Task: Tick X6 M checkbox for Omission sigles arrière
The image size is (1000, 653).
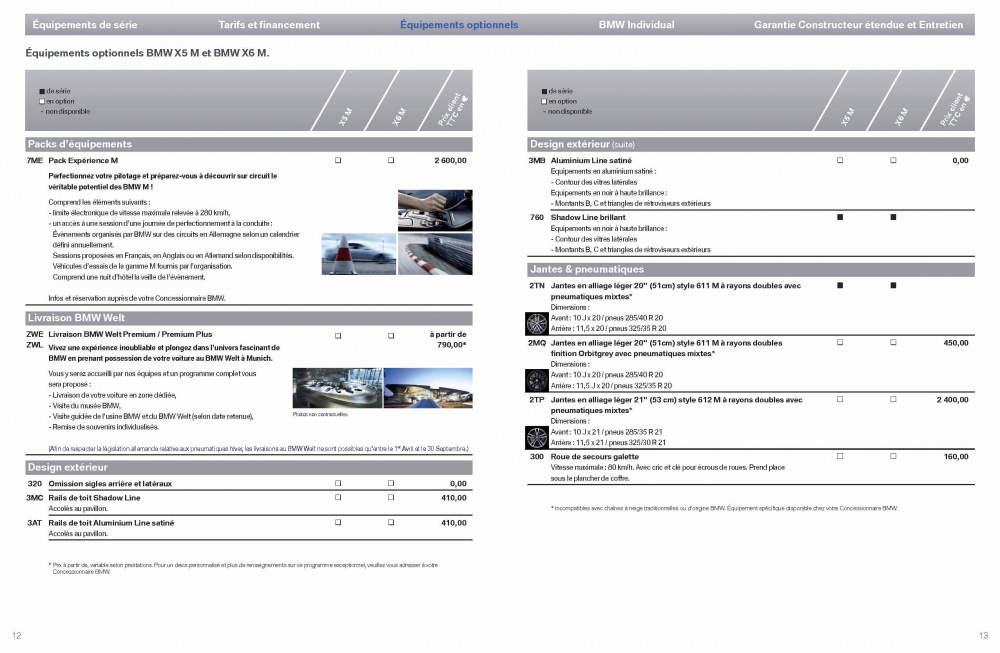Action: [x=391, y=483]
